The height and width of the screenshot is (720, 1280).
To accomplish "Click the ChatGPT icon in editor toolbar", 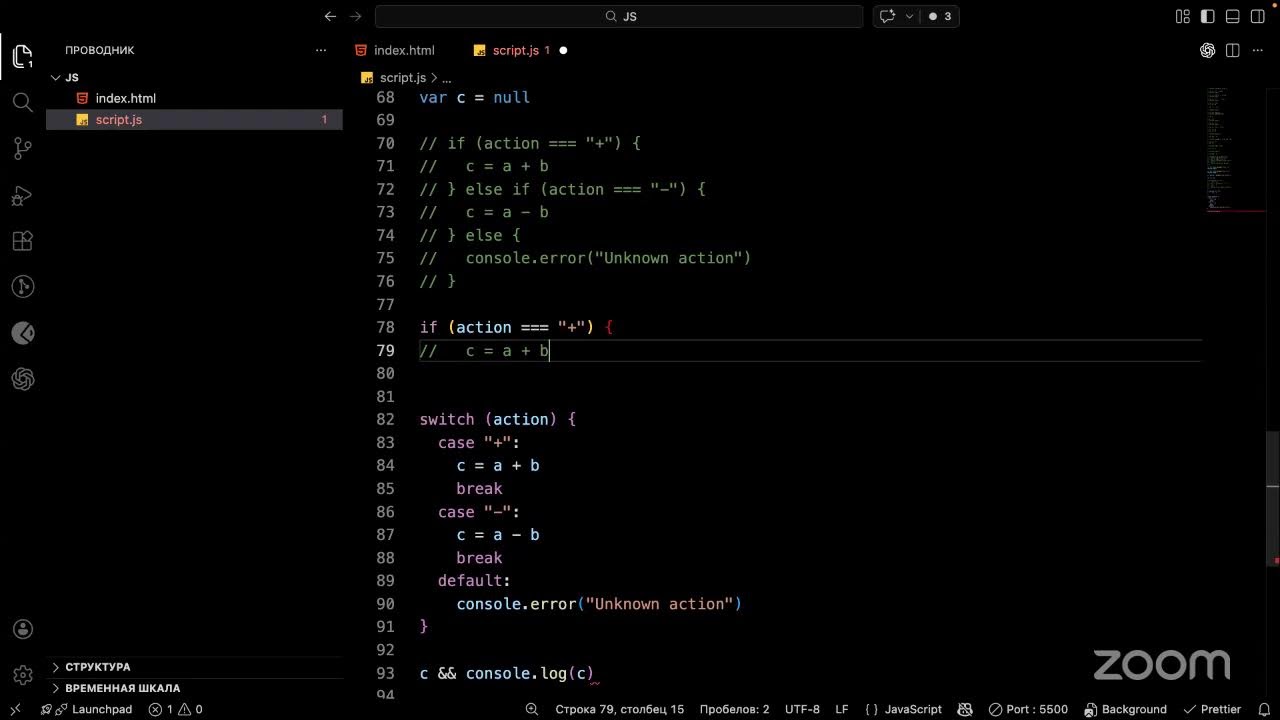I will (x=1207, y=50).
